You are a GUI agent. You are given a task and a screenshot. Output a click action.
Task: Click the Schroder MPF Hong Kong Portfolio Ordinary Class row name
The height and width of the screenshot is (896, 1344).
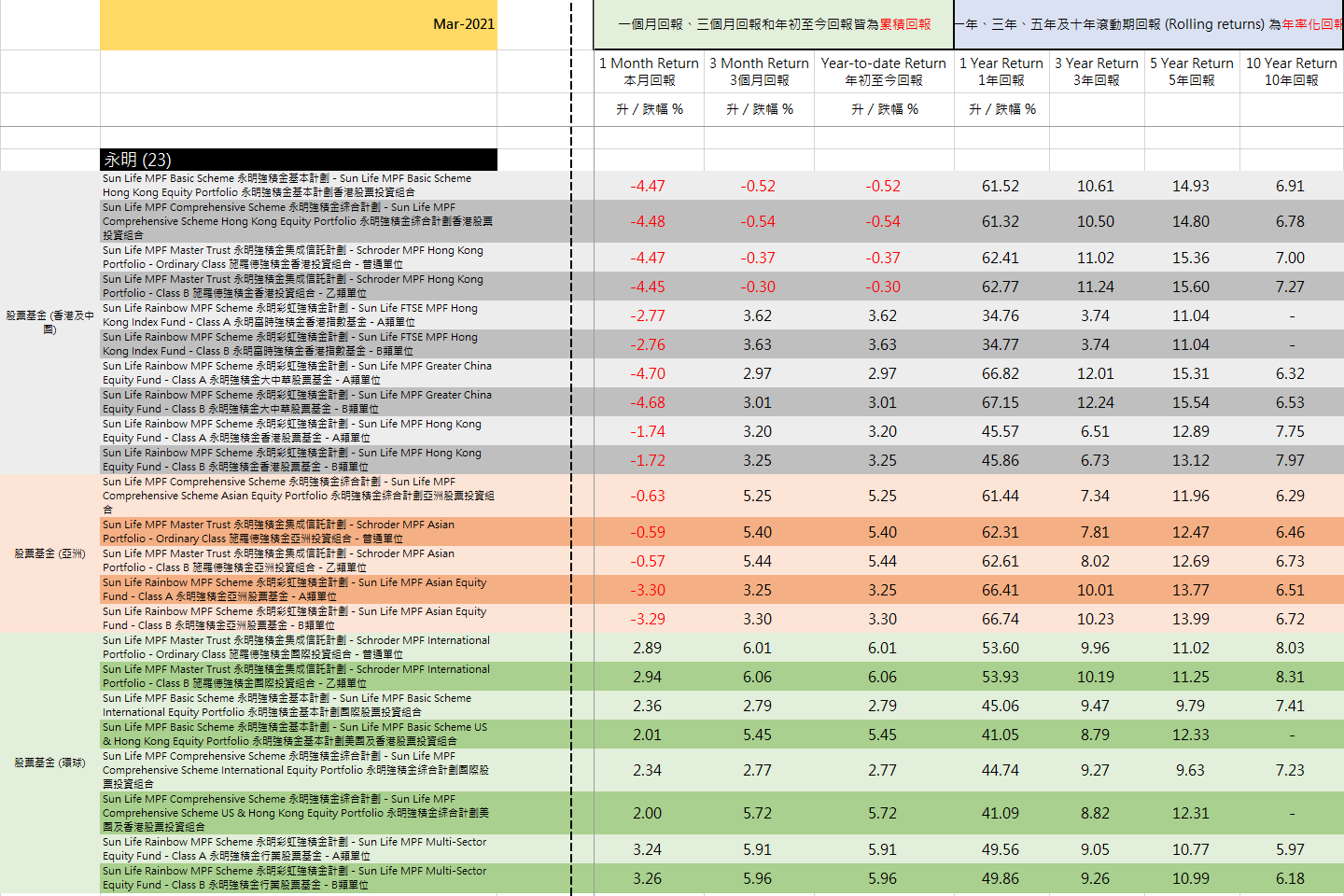pos(299,258)
